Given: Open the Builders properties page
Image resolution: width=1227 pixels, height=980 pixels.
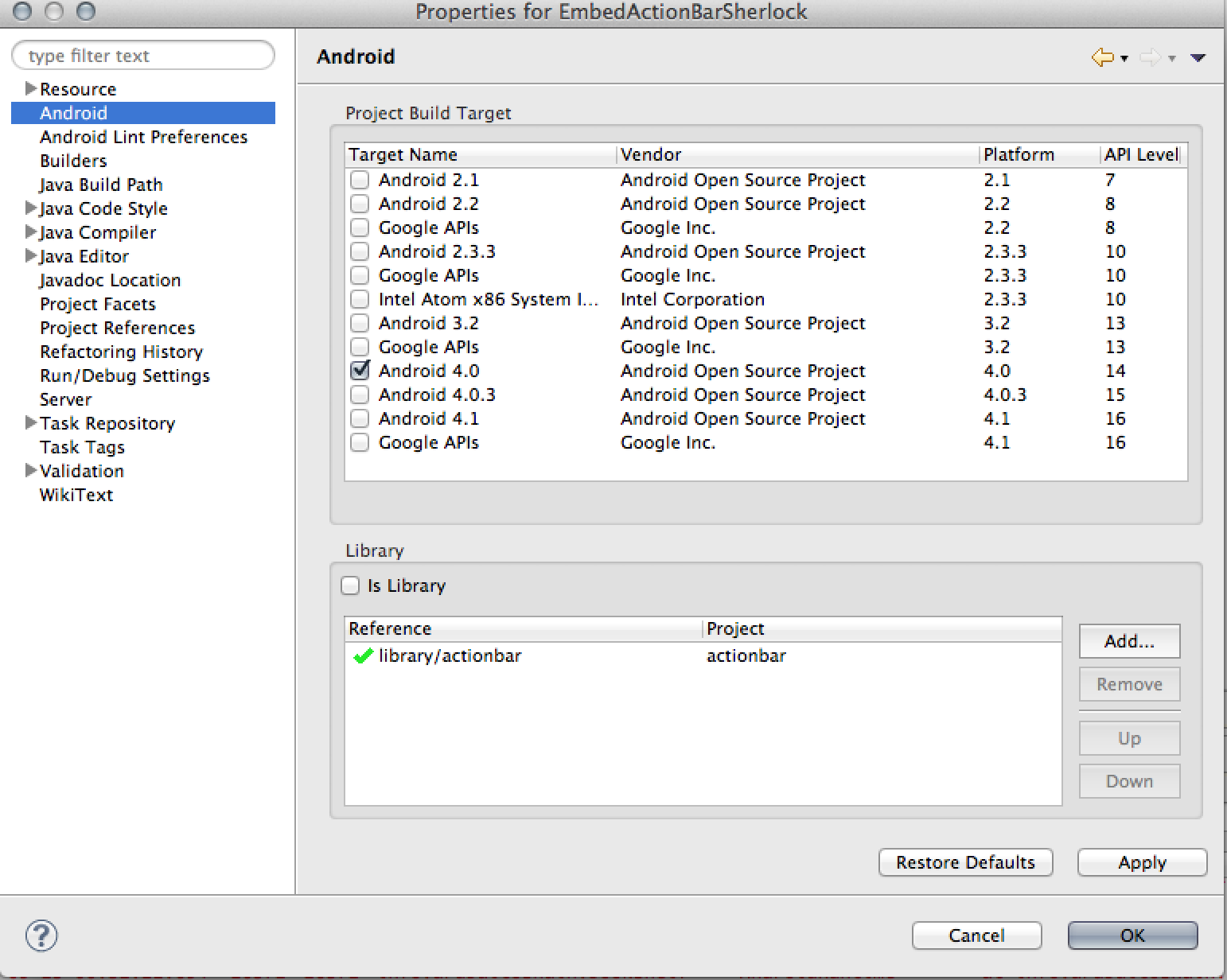Looking at the screenshot, I should [x=73, y=161].
